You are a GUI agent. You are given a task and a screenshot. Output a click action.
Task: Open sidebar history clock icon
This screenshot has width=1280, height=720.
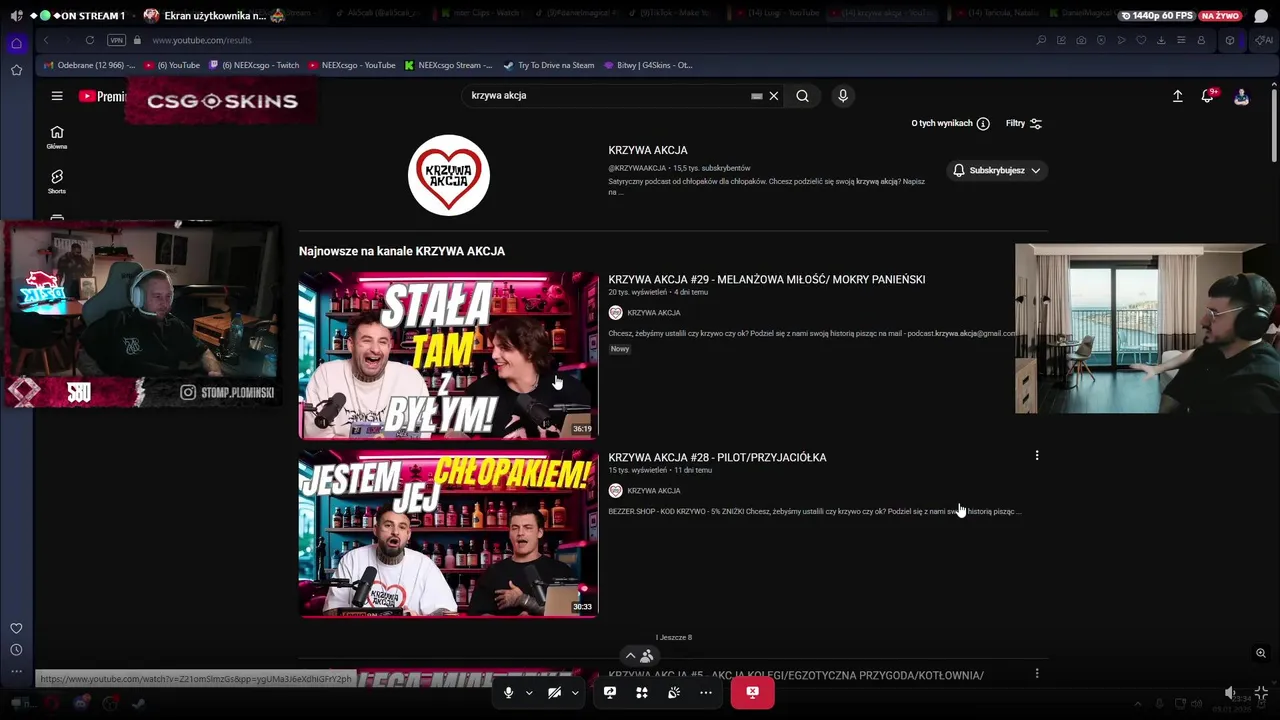pyautogui.click(x=16, y=650)
